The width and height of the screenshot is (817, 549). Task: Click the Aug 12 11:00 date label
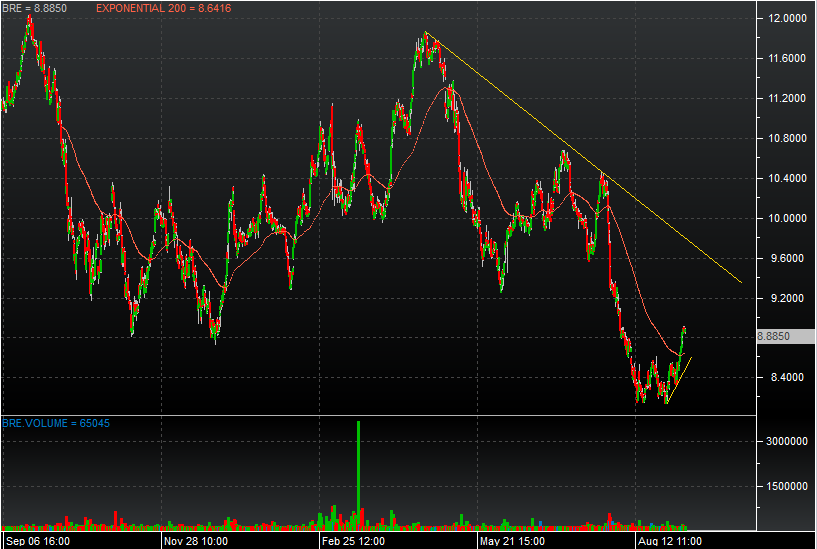(670, 541)
